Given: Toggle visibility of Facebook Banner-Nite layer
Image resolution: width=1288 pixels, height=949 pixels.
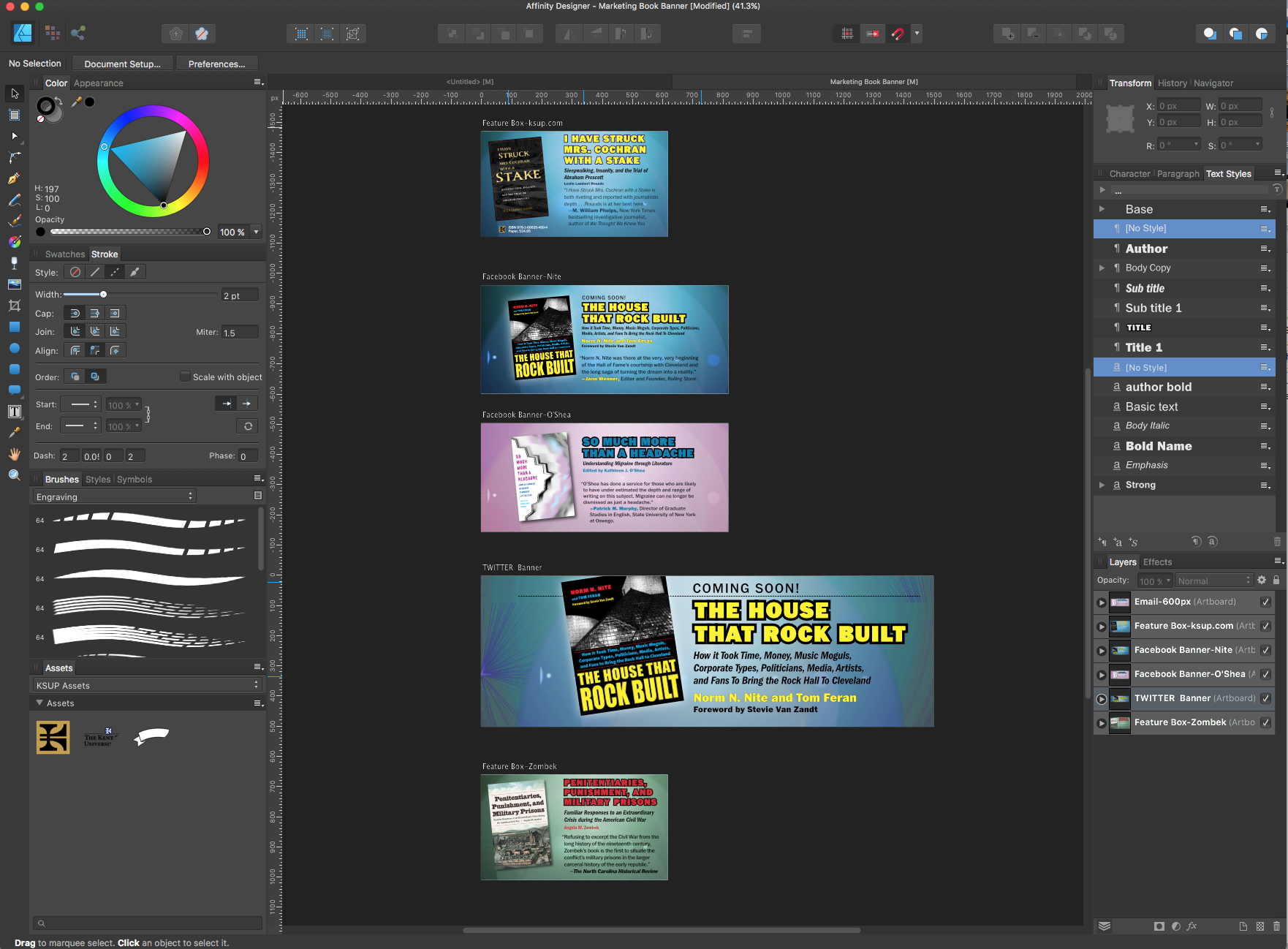Looking at the screenshot, I should click(x=1265, y=650).
